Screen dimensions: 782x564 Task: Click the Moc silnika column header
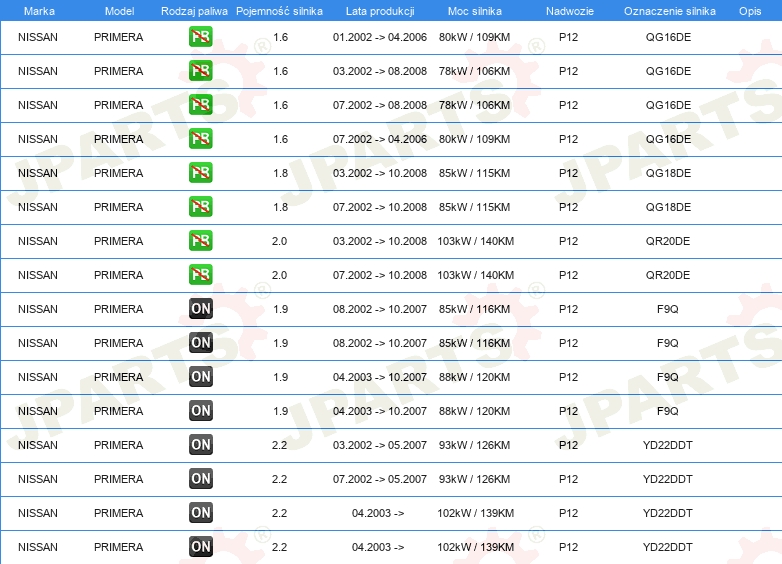tap(475, 11)
